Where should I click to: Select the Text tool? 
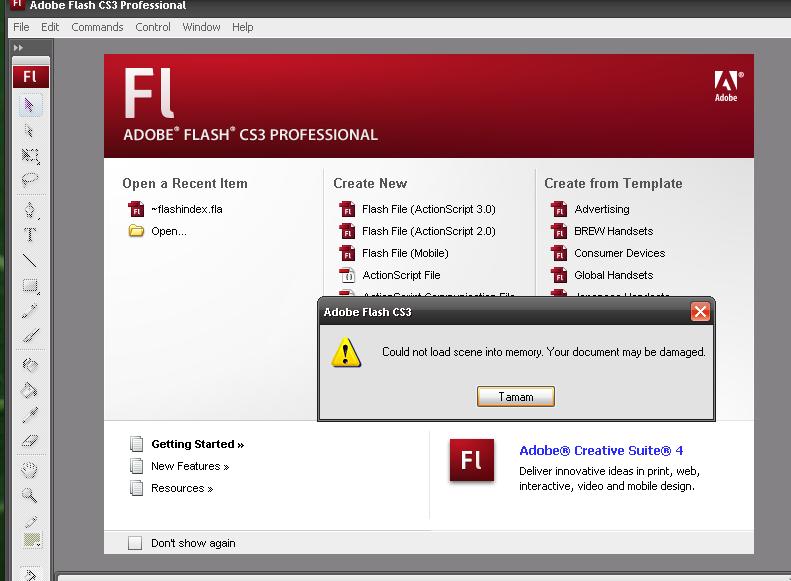point(30,235)
